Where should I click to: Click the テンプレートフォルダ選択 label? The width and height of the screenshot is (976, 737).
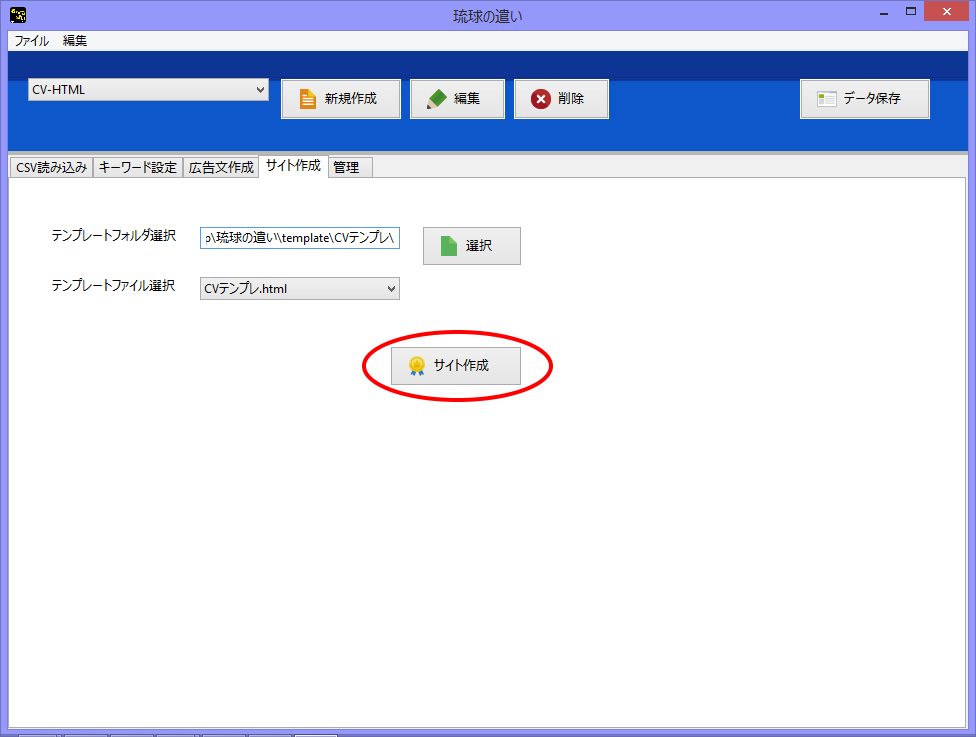113,236
